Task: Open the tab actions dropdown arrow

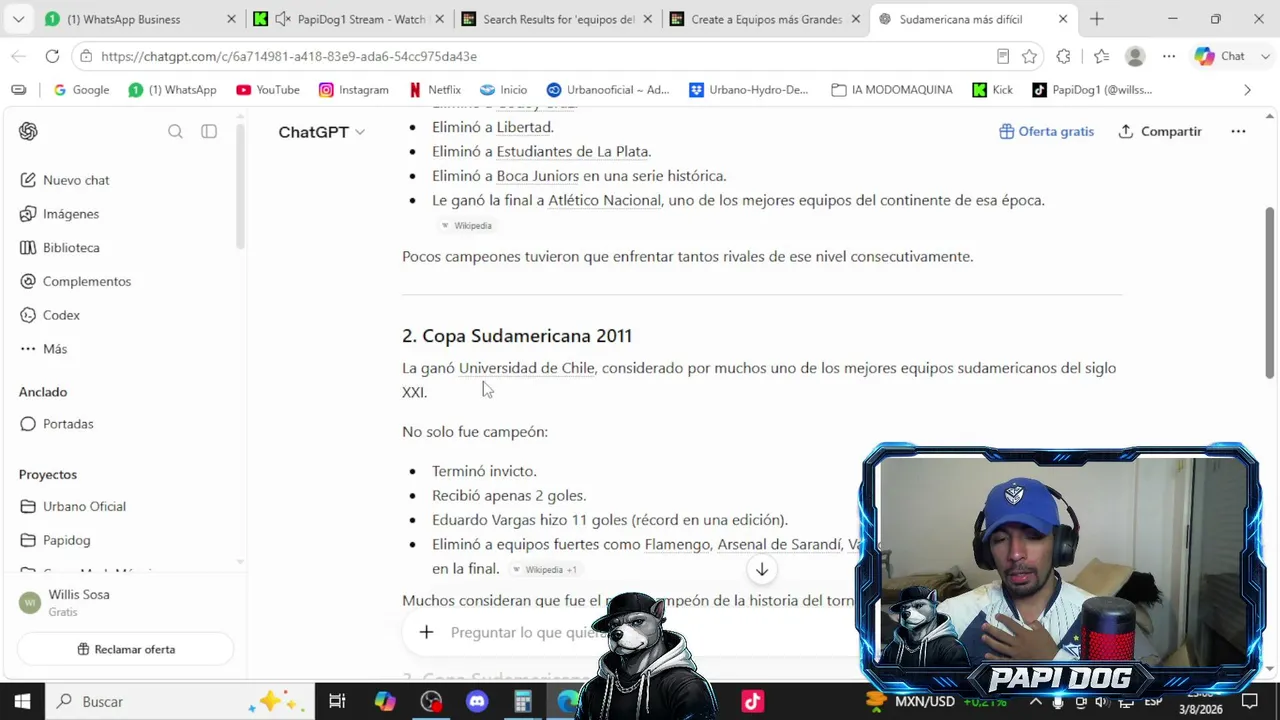Action: point(18,19)
